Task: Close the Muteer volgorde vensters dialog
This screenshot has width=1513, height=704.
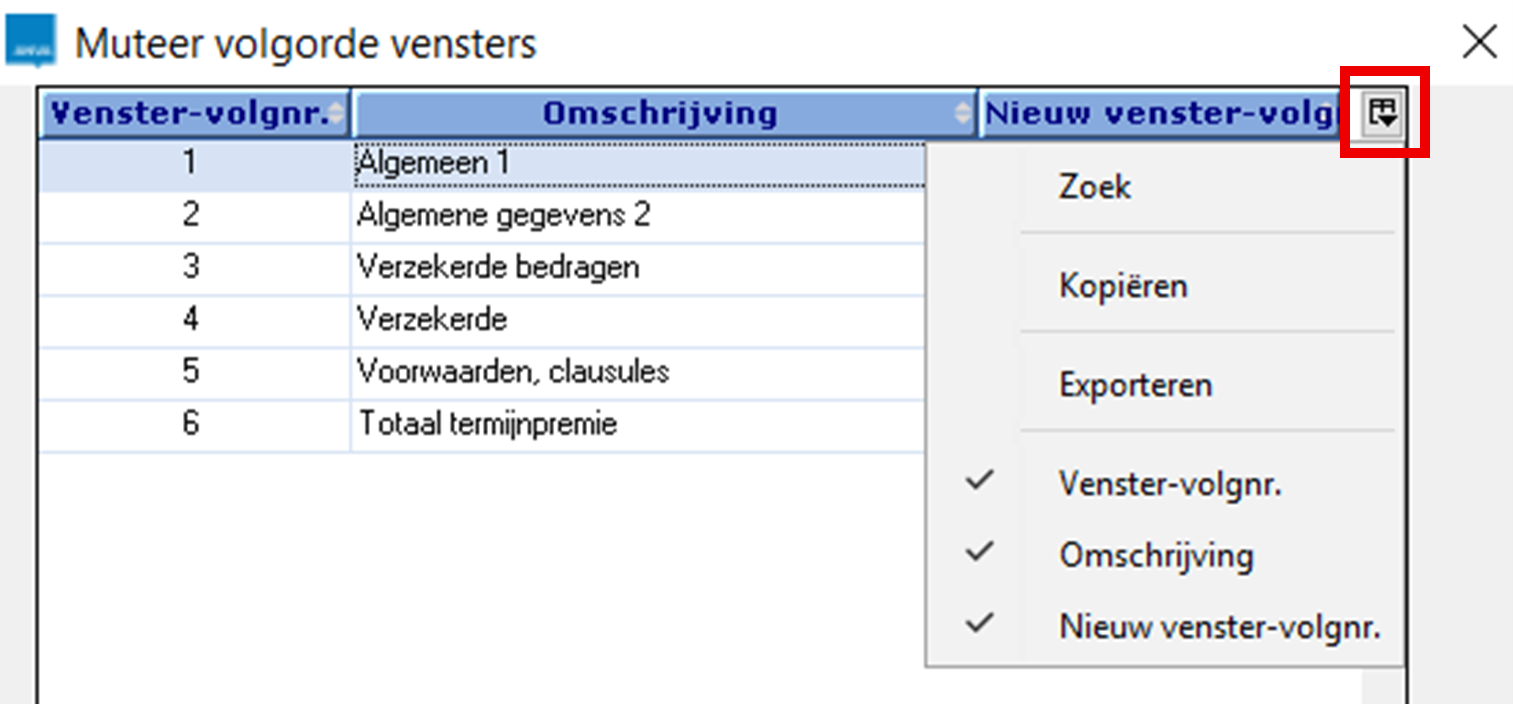Action: coord(1480,42)
